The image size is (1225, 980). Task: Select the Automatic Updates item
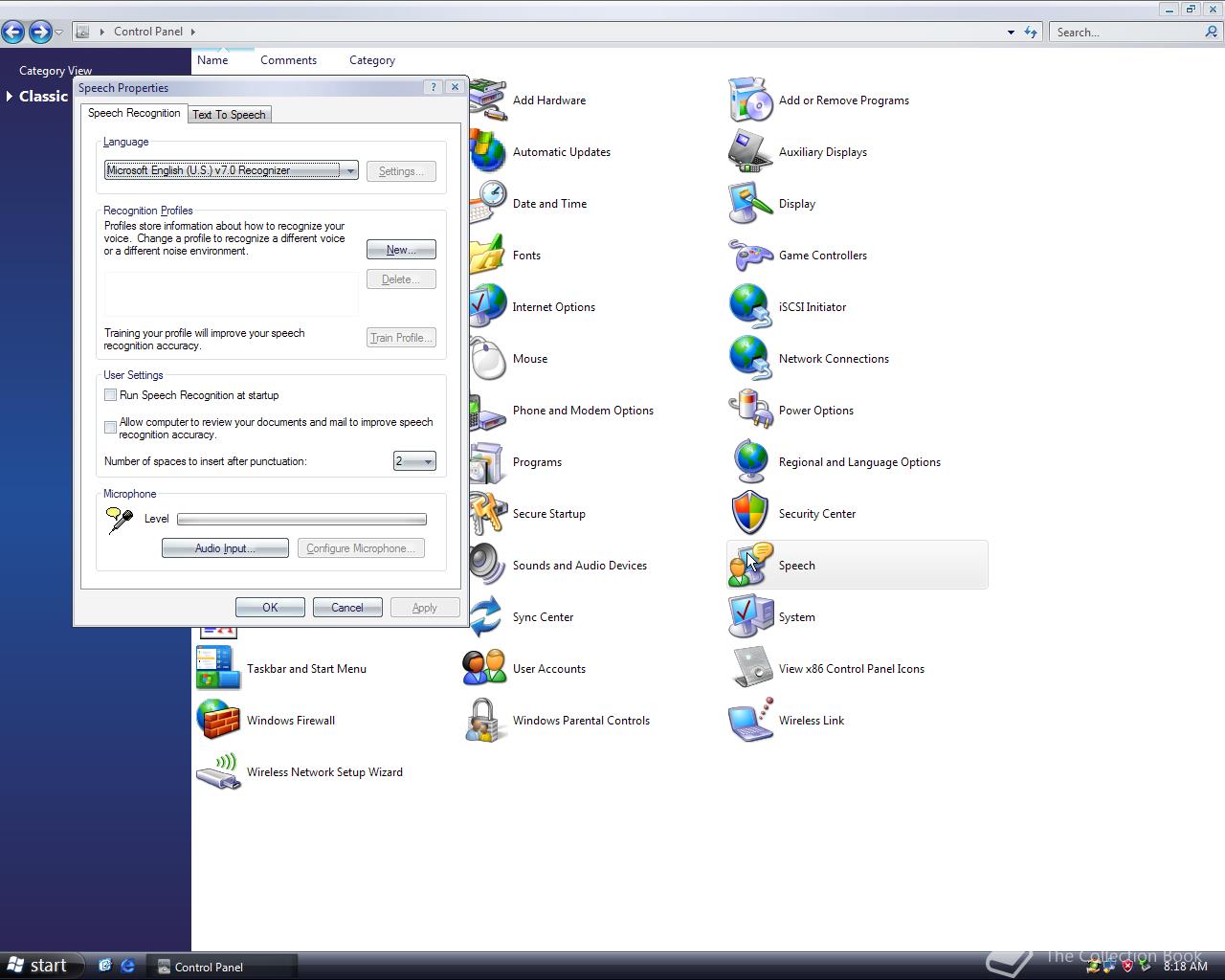pyautogui.click(x=561, y=152)
